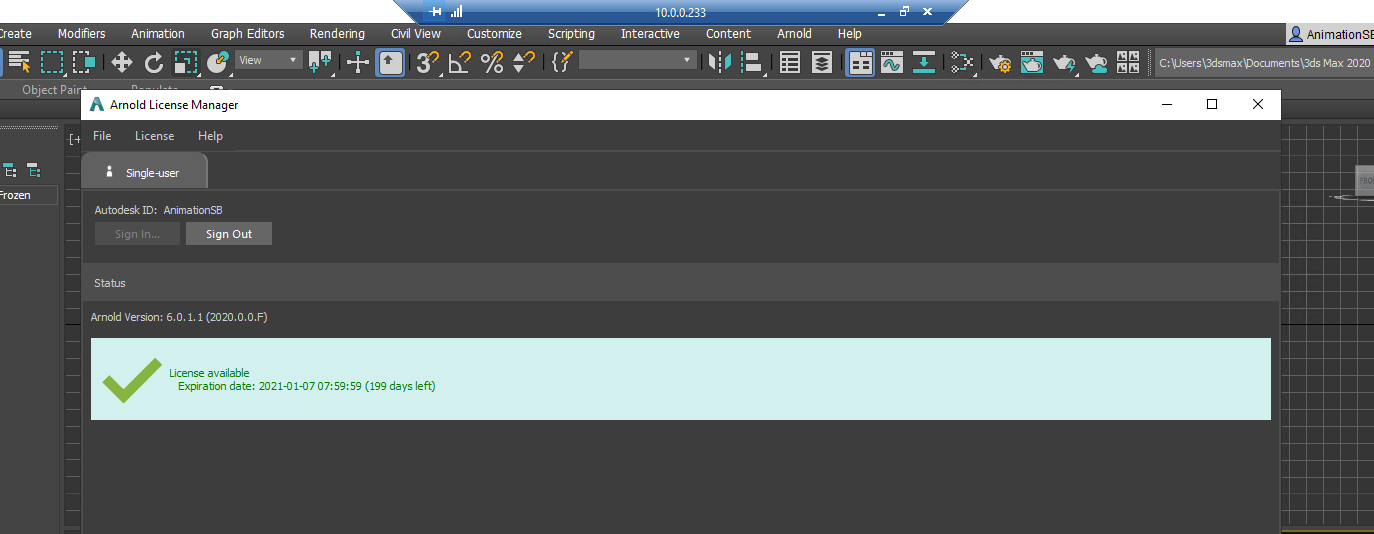
Task: Click the Status section header
Action: click(x=680, y=283)
